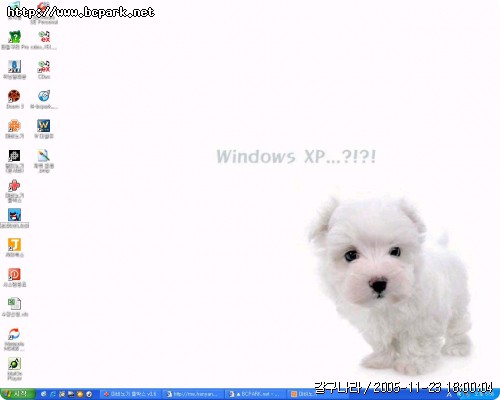Viewport: 500px width, 400px height.
Task: Open the green question-mark icon on the desktop
Action: [x=14, y=37]
